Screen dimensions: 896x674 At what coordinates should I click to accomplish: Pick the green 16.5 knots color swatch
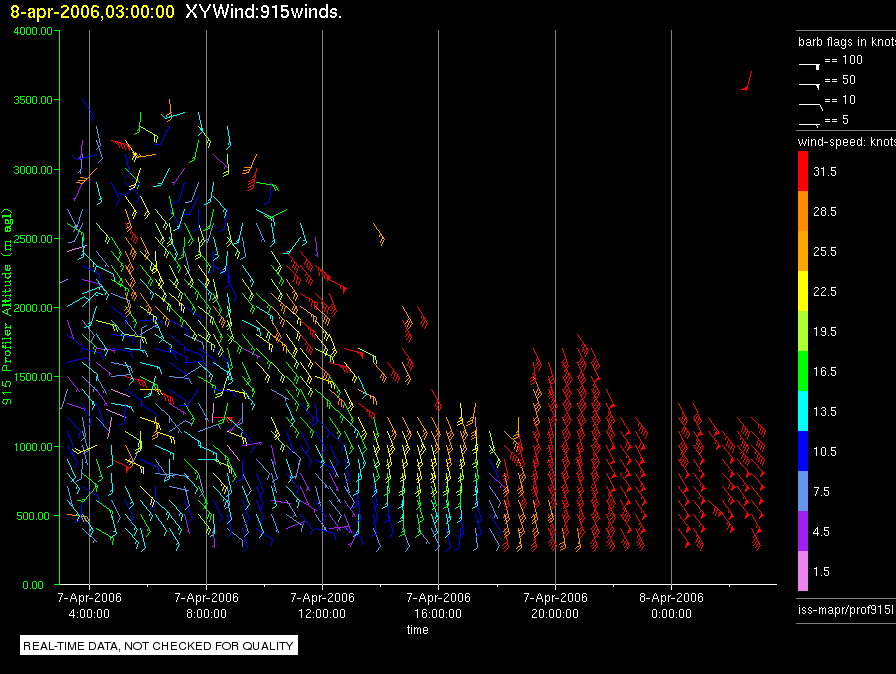(x=803, y=371)
